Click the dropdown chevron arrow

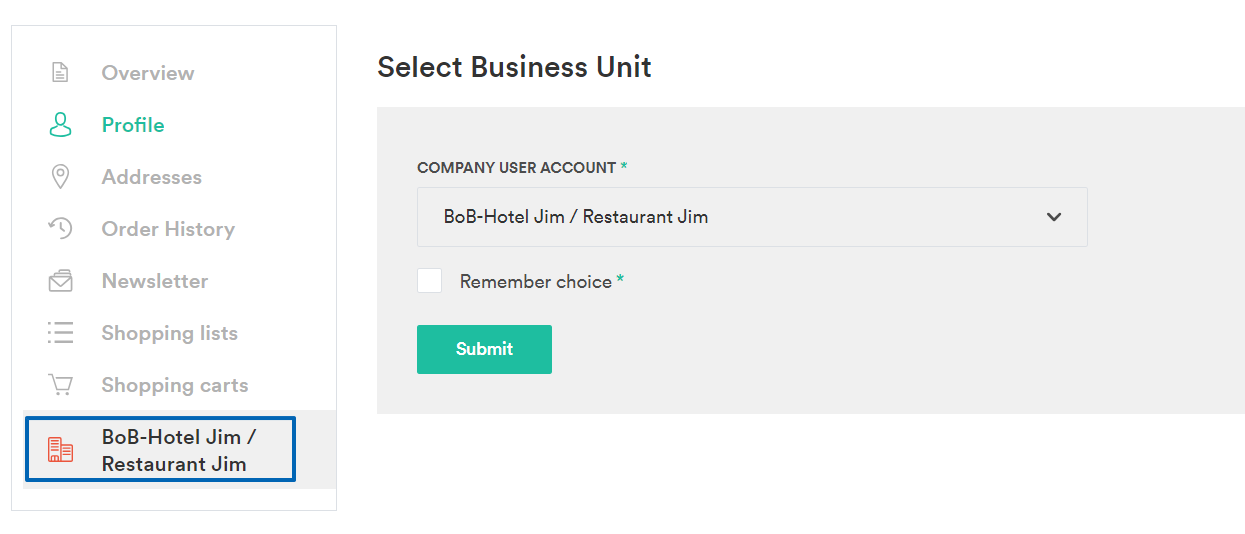pyautogui.click(x=1053, y=217)
